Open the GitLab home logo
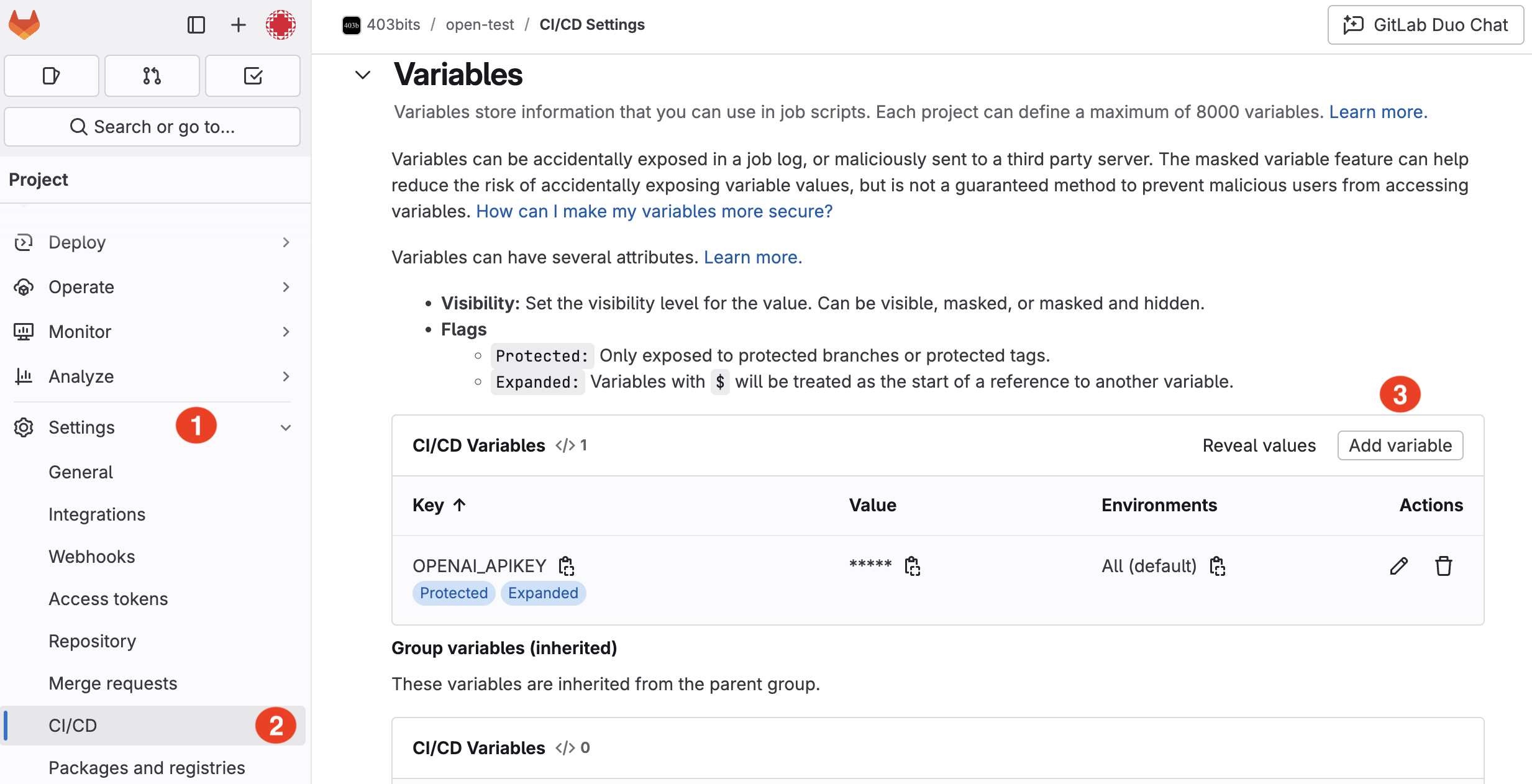The width and height of the screenshot is (1532, 784). click(24, 25)
